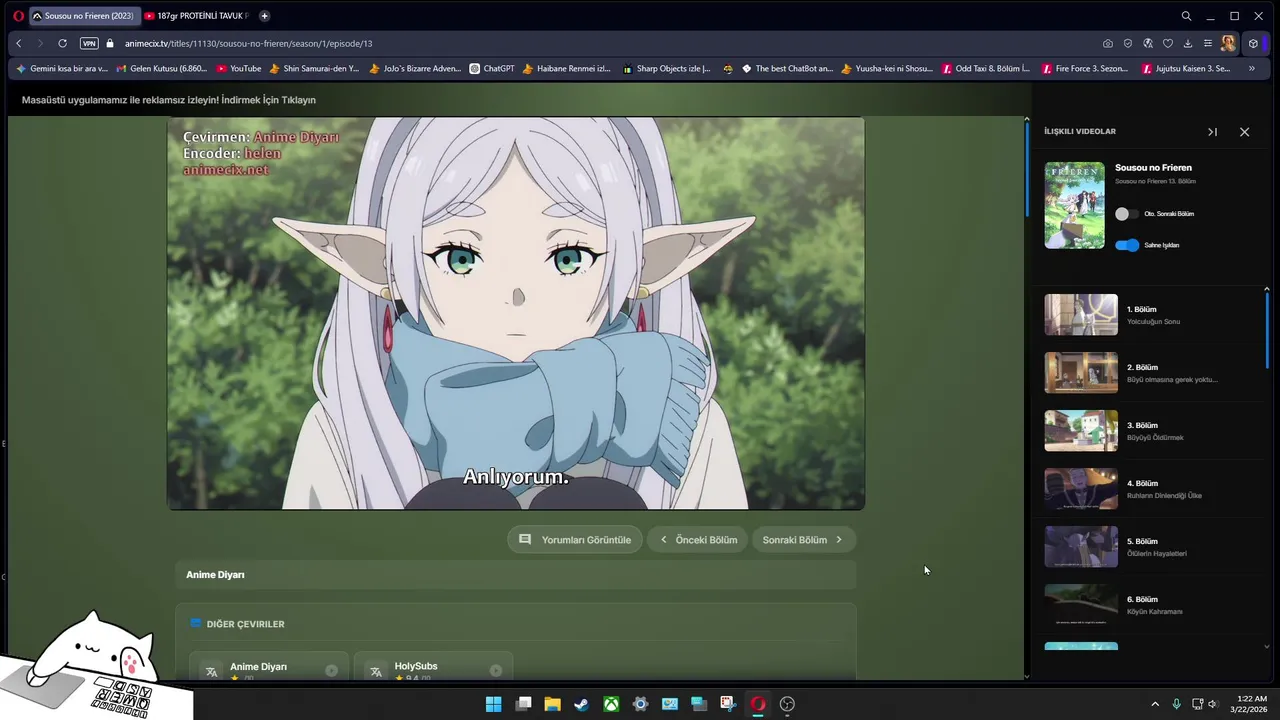
Task: Click the address bar URL field
Action: pos(600,44)
